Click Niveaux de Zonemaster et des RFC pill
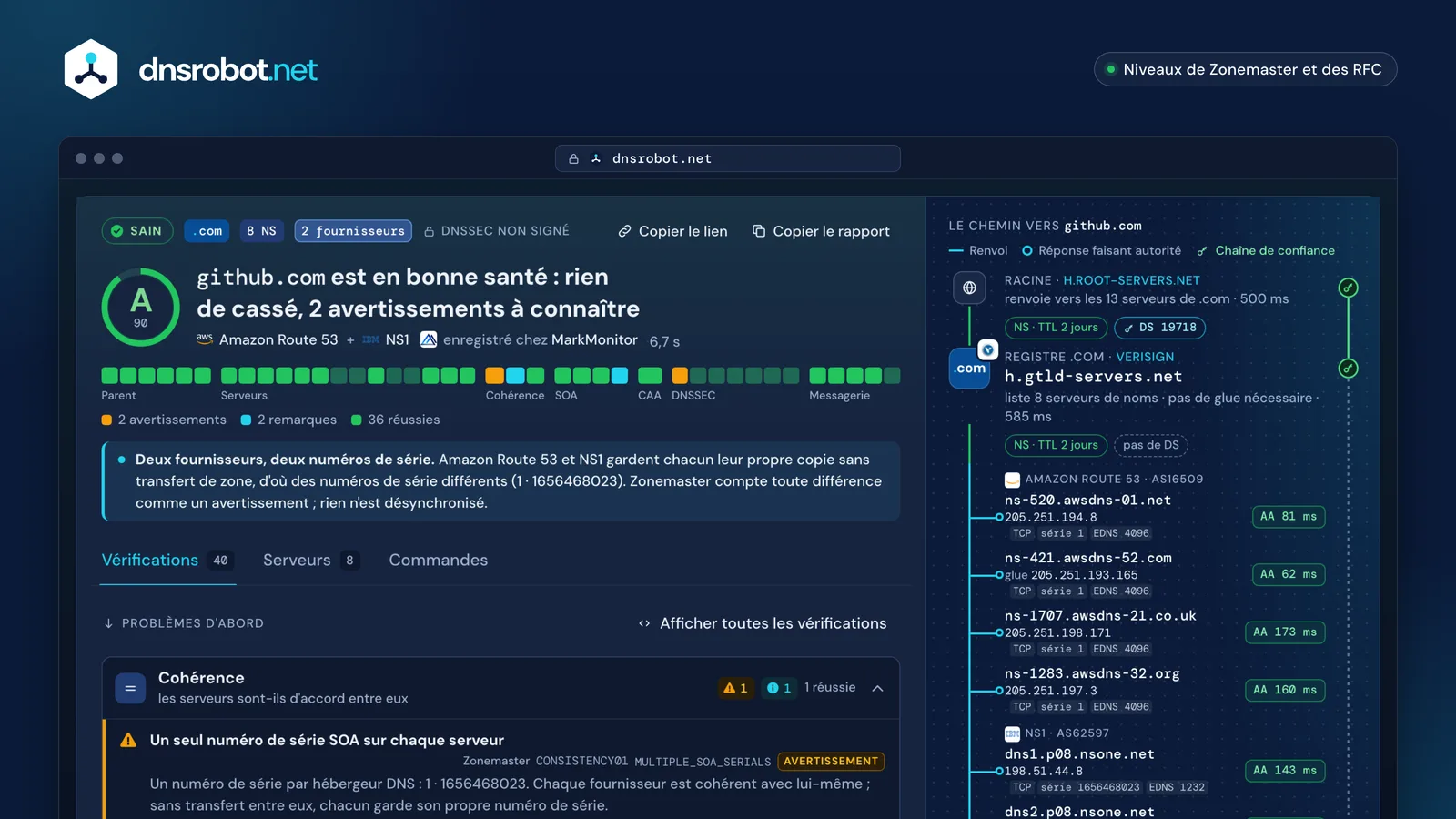This screenshot has height=819, width=1456. pos(1245,69)
